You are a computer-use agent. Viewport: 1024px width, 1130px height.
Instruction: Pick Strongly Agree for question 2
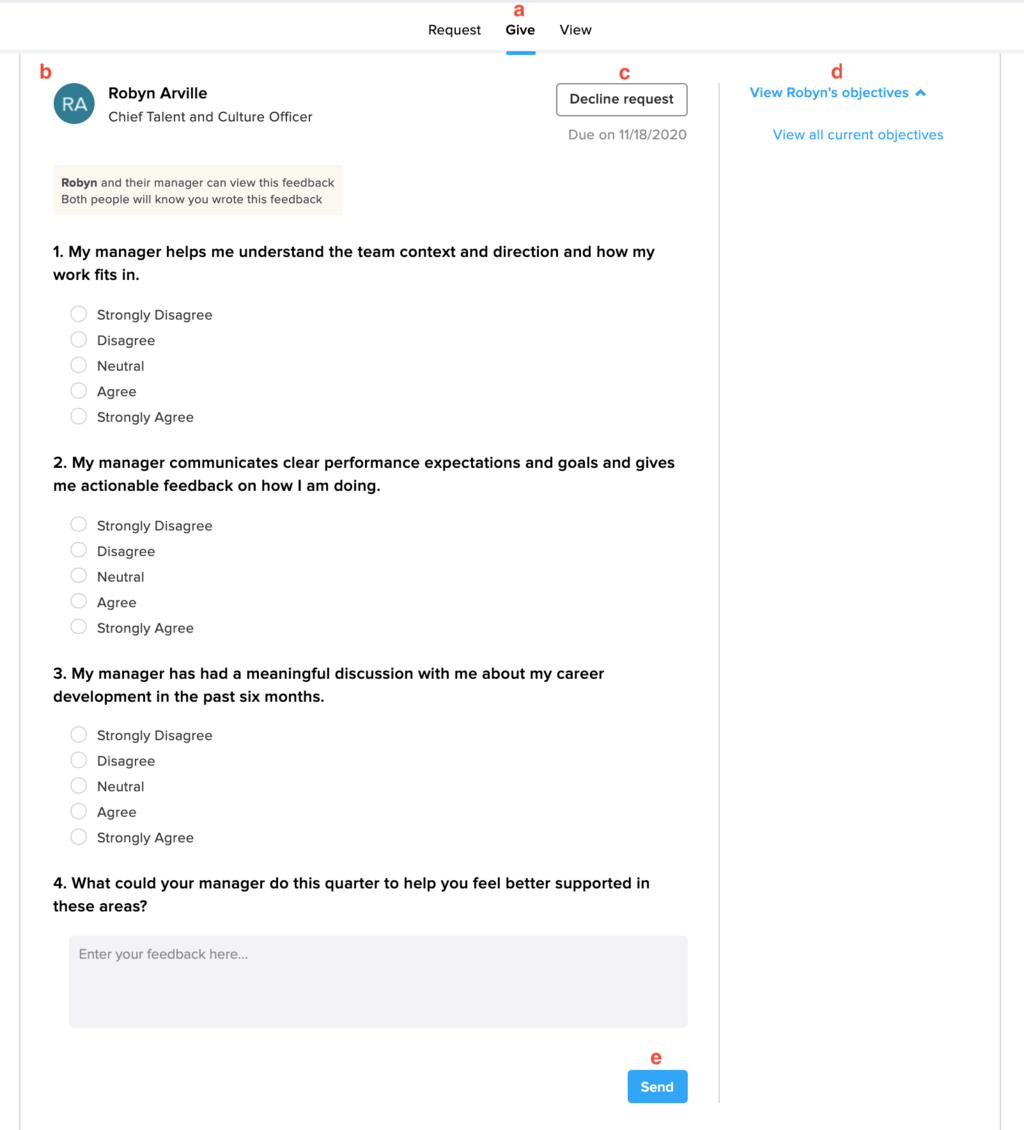(79, 627)
